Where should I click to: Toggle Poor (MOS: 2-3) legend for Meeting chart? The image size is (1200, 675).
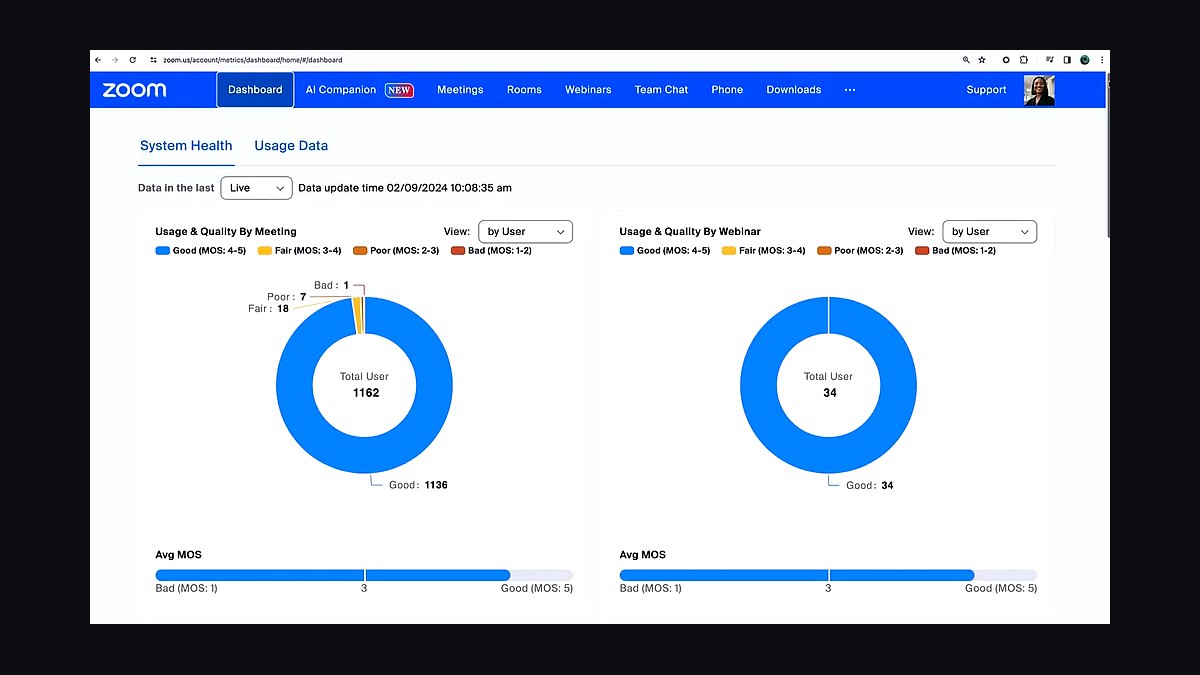tap(397, 250)
